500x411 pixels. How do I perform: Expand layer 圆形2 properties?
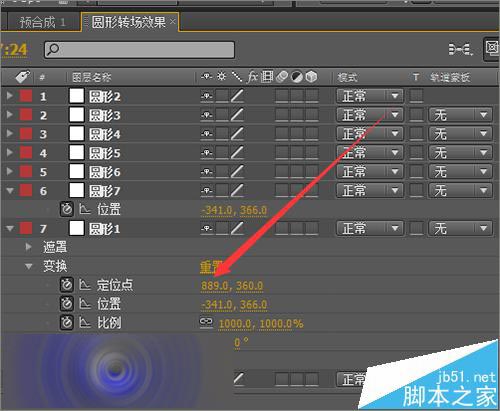10,96
